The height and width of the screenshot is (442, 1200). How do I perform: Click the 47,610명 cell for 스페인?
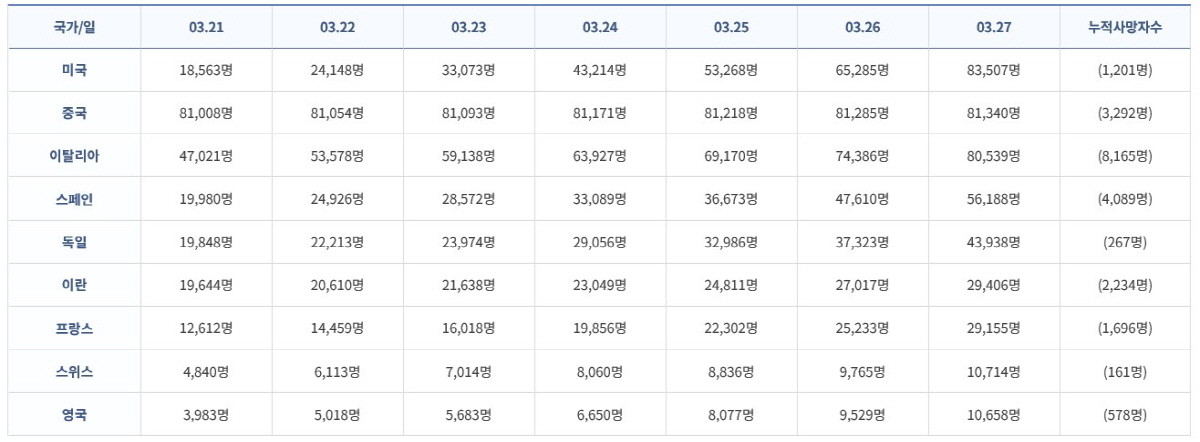863,199
